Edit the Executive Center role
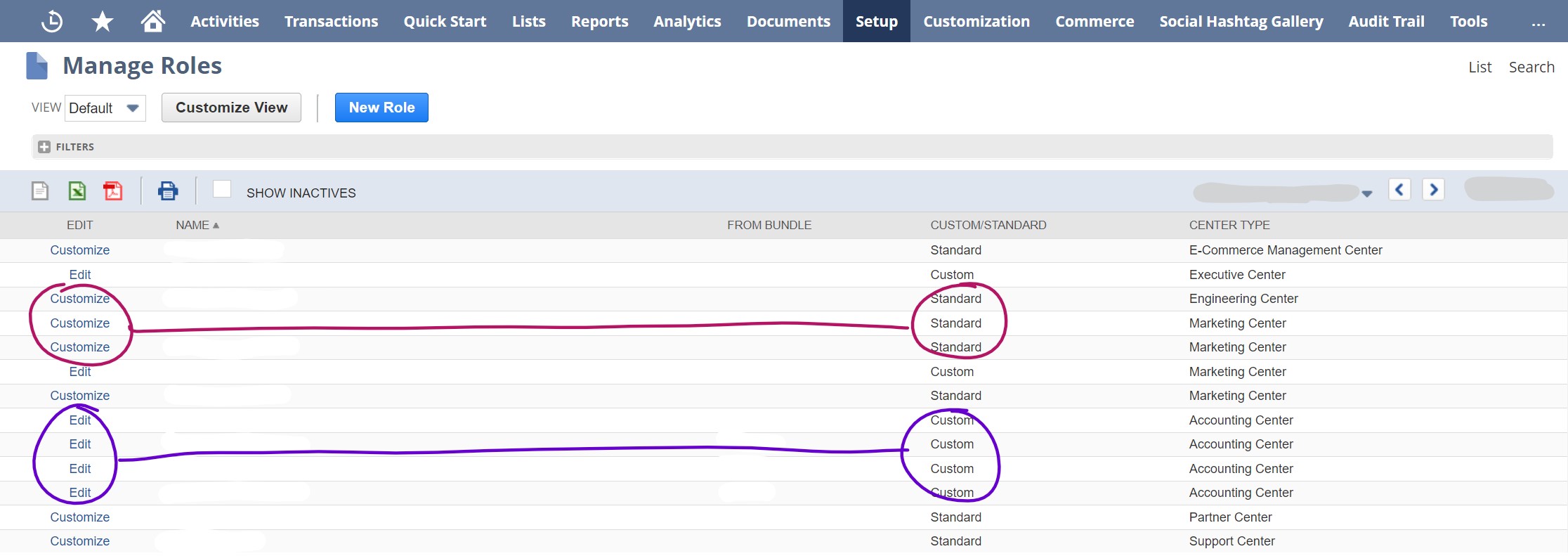The image size is (1568, 556). click(x=80, y=275)
